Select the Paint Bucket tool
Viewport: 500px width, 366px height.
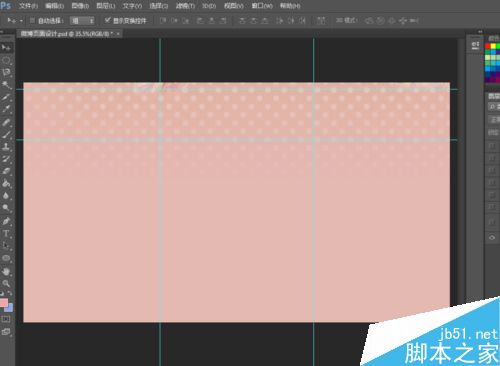click(6, 184)
